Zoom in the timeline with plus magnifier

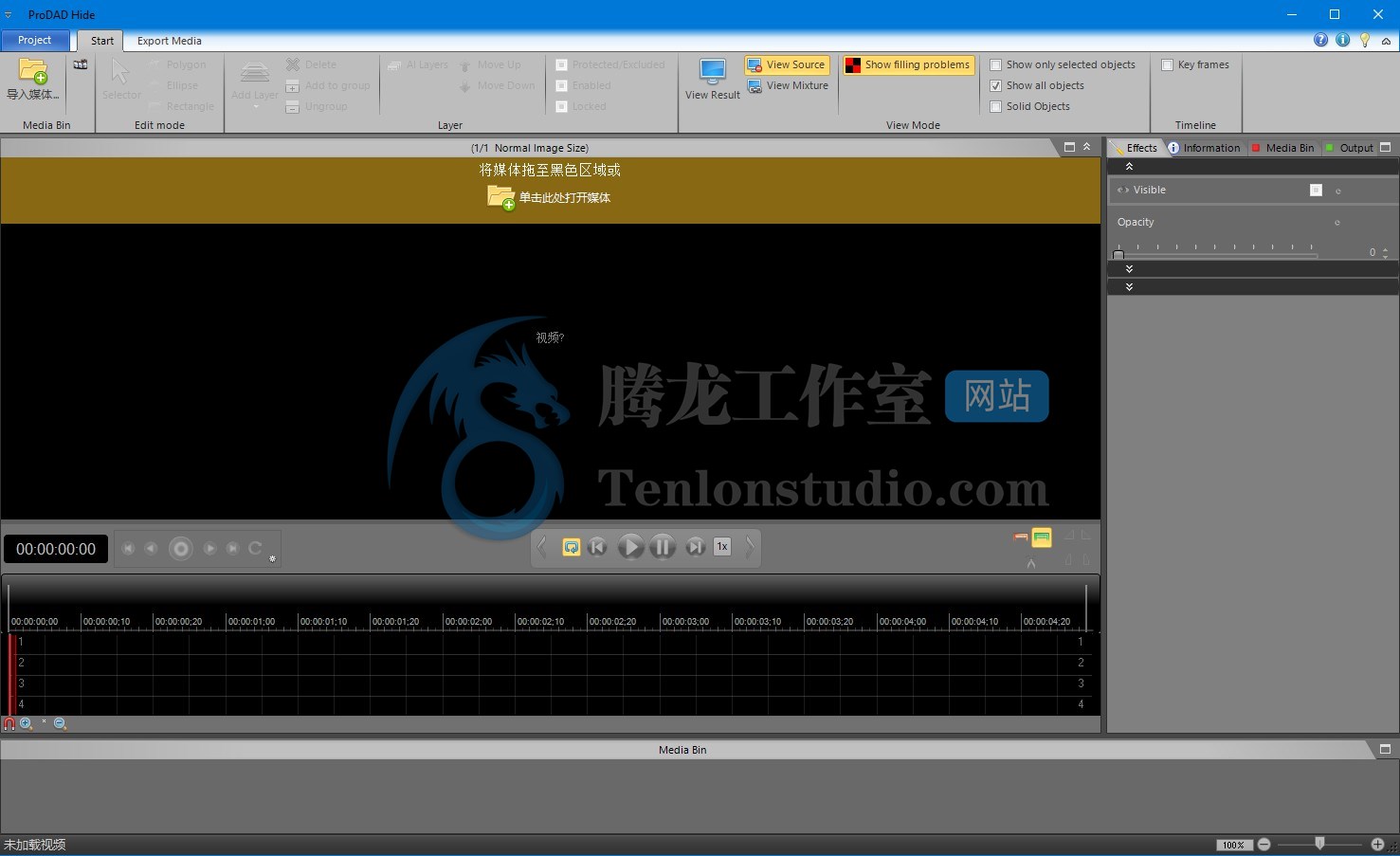point(26,723)
